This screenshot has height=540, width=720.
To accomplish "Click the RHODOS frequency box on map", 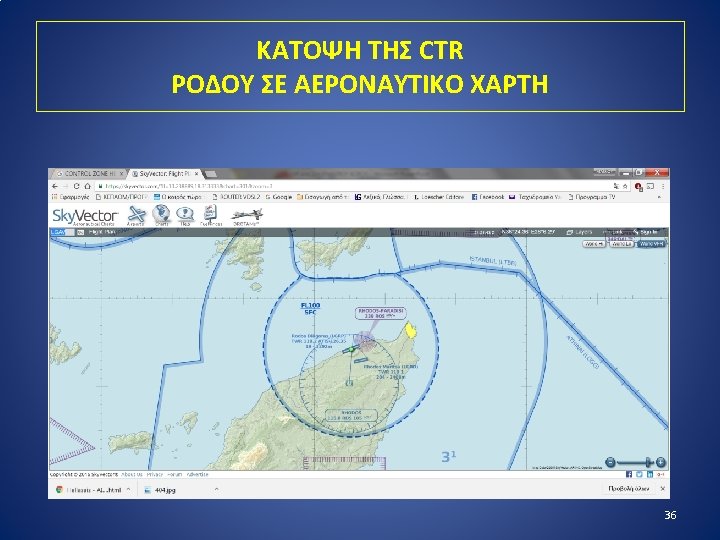I will pyautogui.click(x=351, y=416).
